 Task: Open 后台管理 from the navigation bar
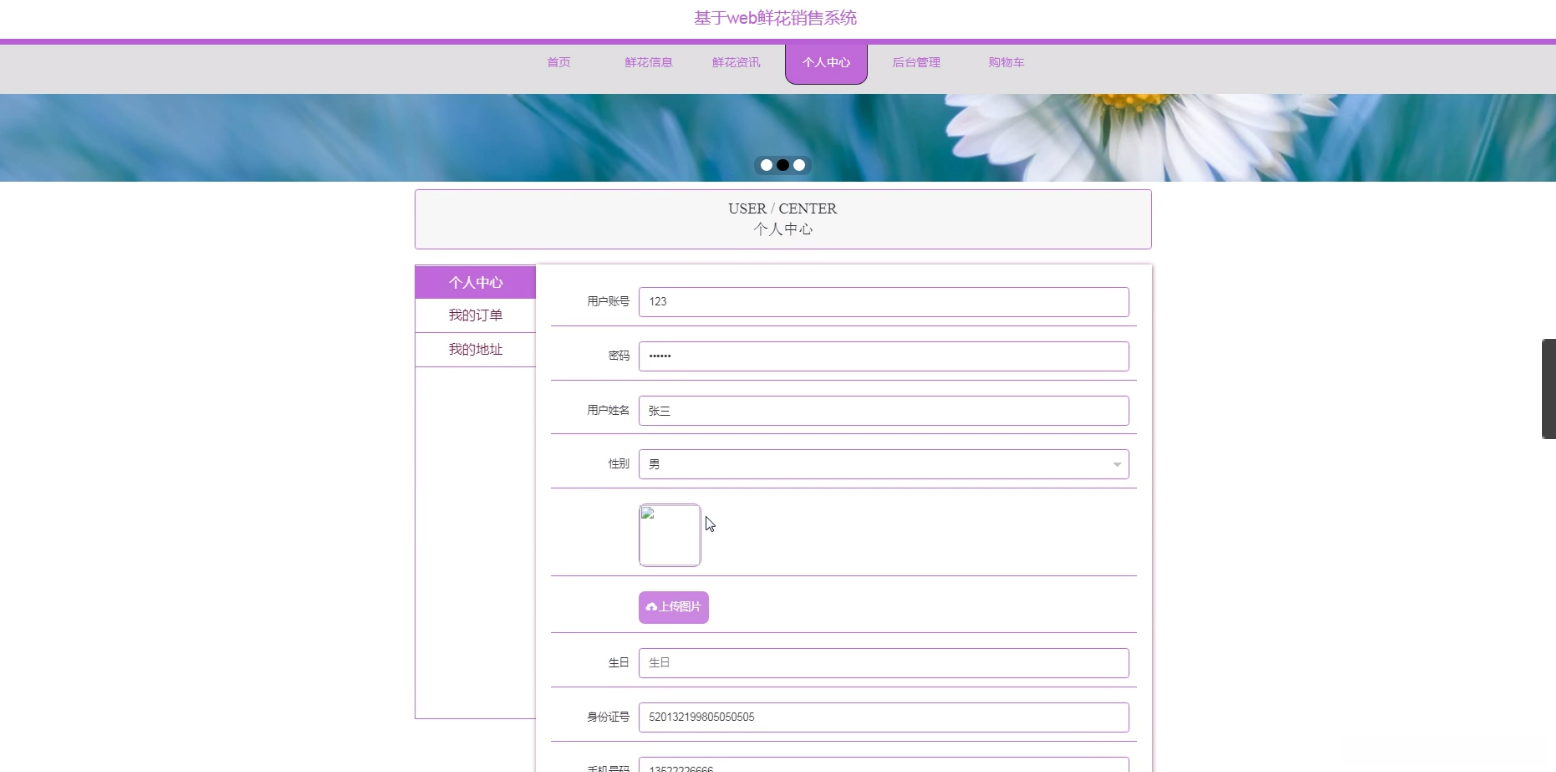click(916, 62)
